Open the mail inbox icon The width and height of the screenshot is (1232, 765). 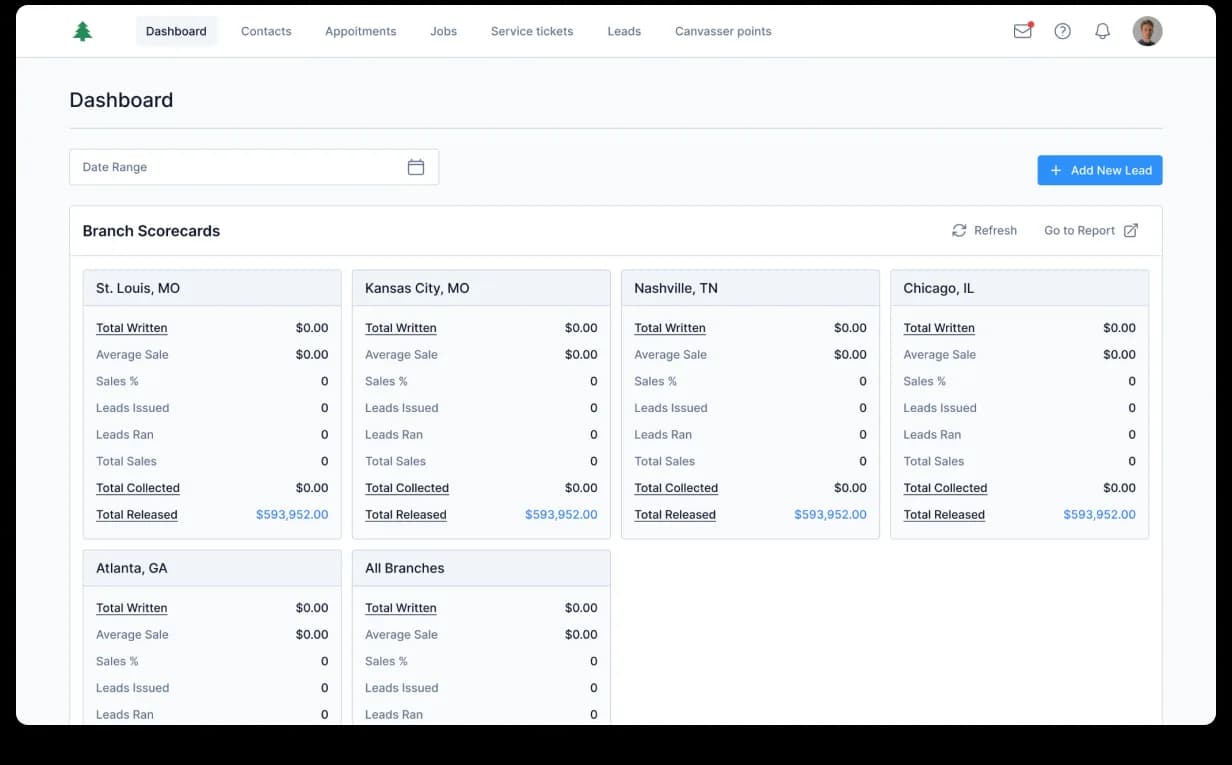coord(1023,31)
